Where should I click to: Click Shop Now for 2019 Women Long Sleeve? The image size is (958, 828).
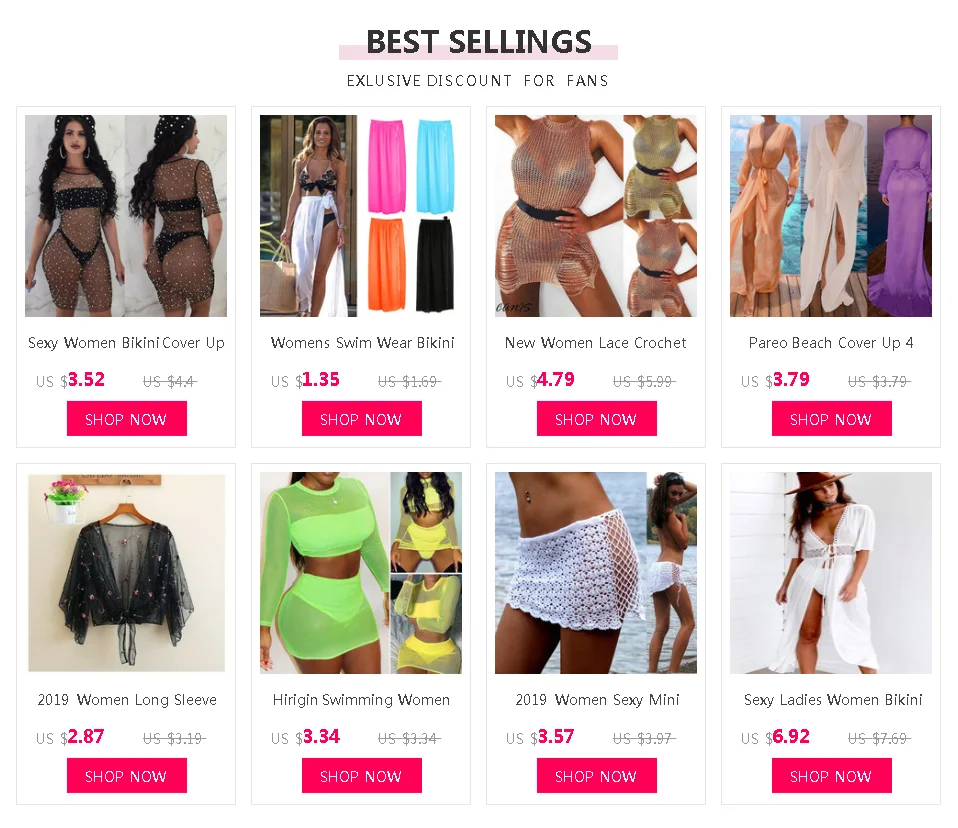pyautogui.click(x=126, y=775)
